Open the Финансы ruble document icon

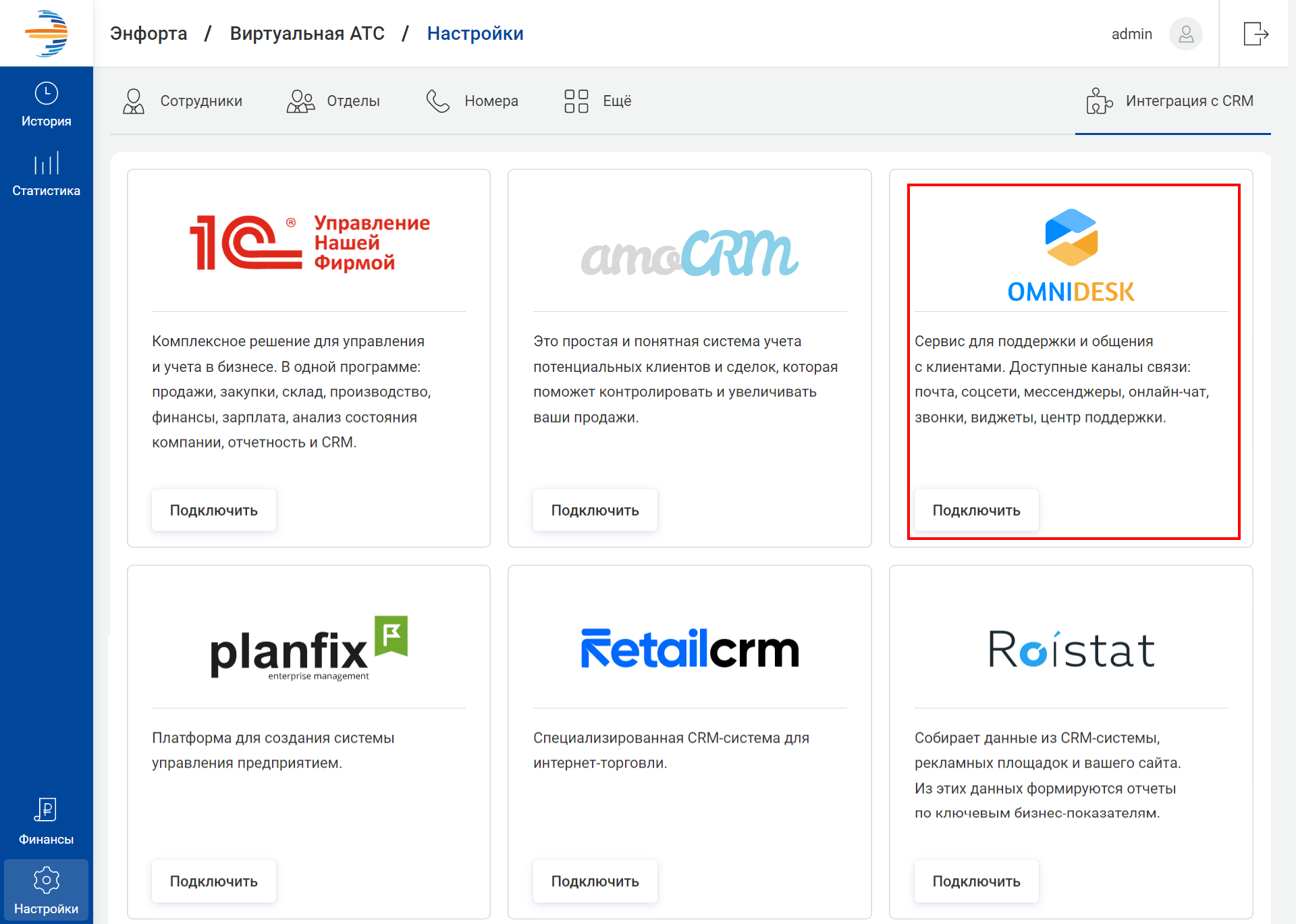point(46,809)
